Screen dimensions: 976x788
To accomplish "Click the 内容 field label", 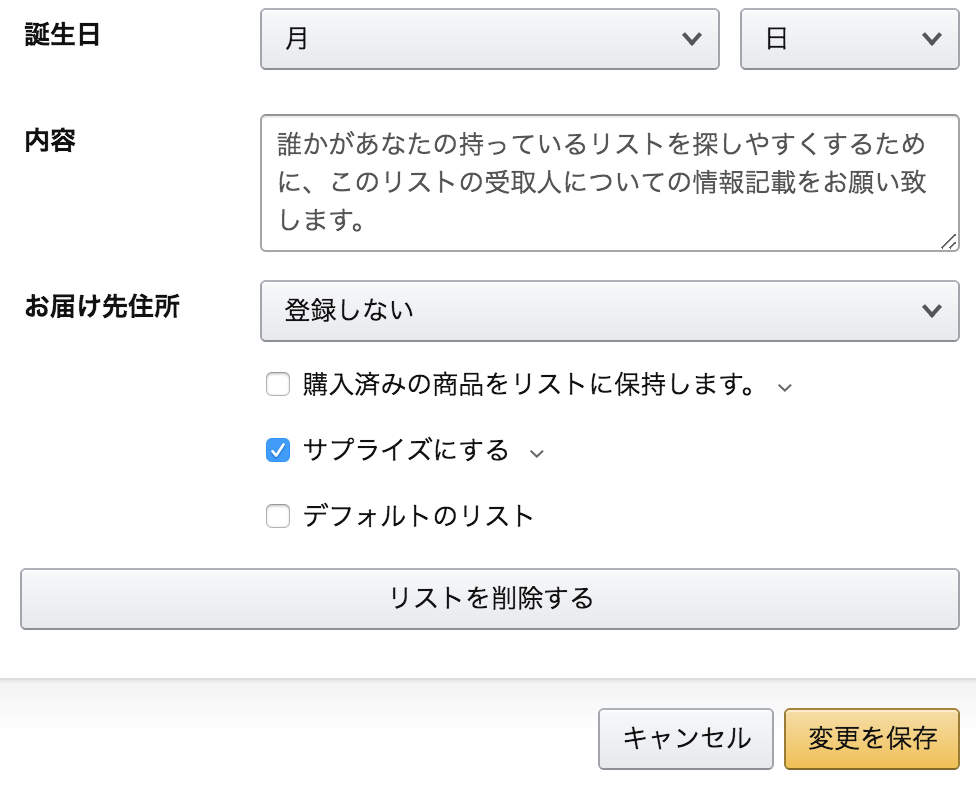I will pyautogui.click(x=50, y=141).
